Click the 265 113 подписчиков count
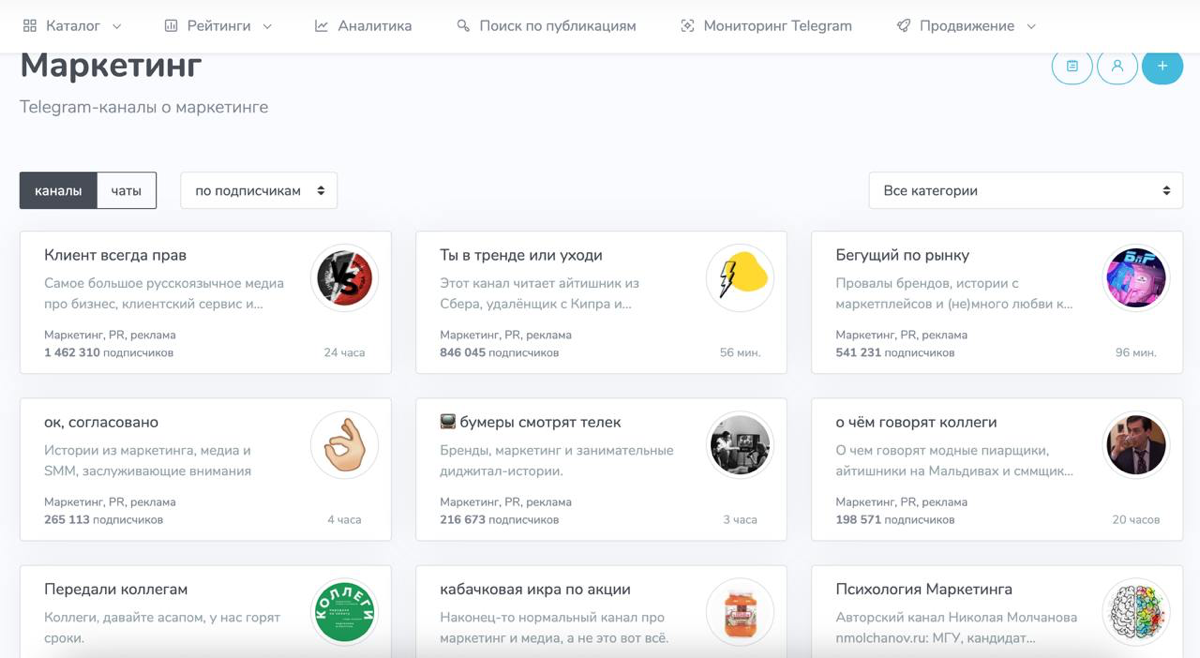The height and width of the screenshot is (658, 1200). (103, 520)
